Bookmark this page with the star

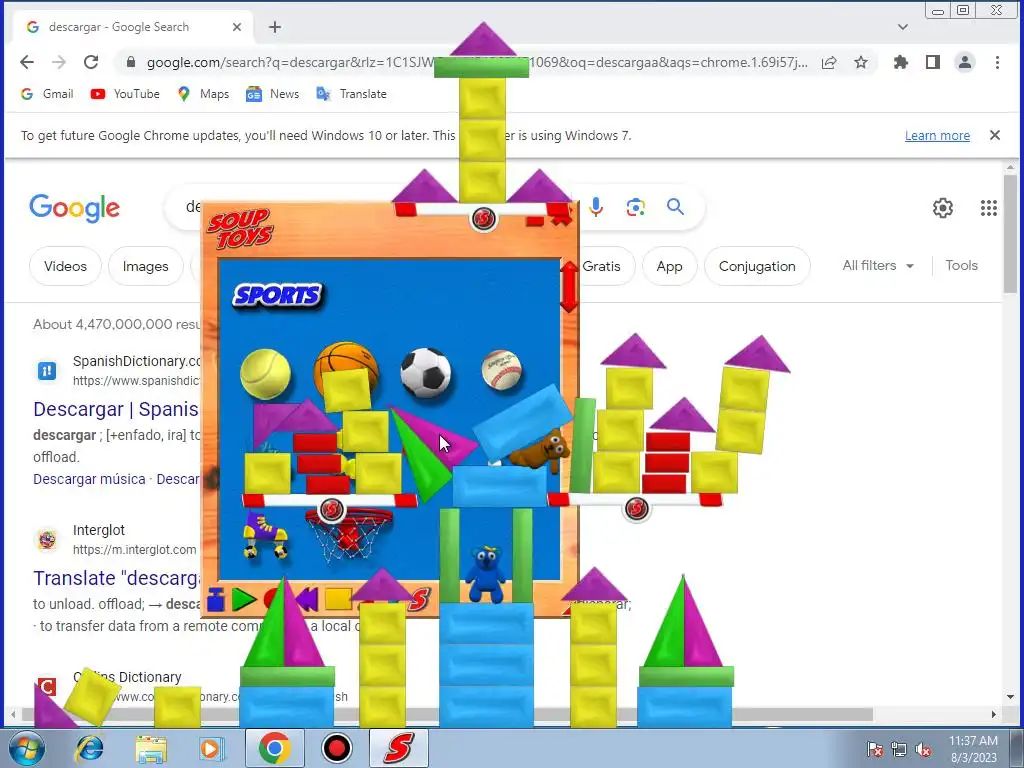tap(861, 63)
